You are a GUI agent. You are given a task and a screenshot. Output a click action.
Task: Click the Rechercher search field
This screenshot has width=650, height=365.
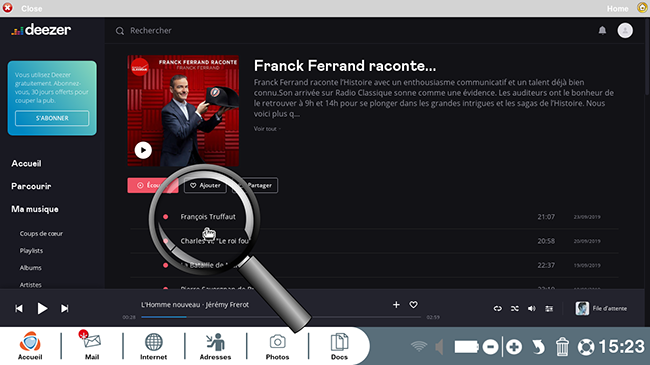point(150,30)
